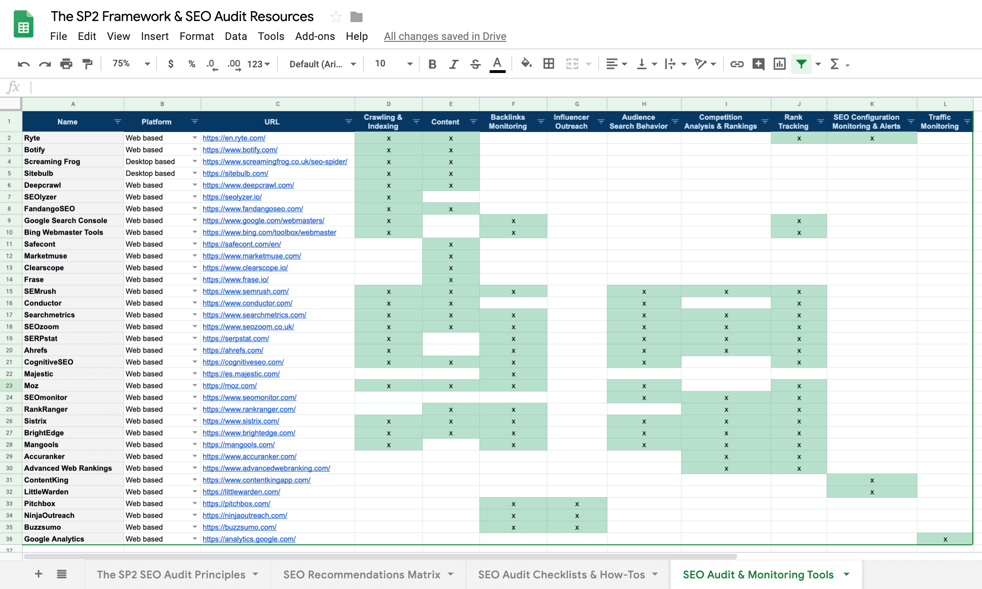Click the redo arrow icon

(x=45, y=64)
